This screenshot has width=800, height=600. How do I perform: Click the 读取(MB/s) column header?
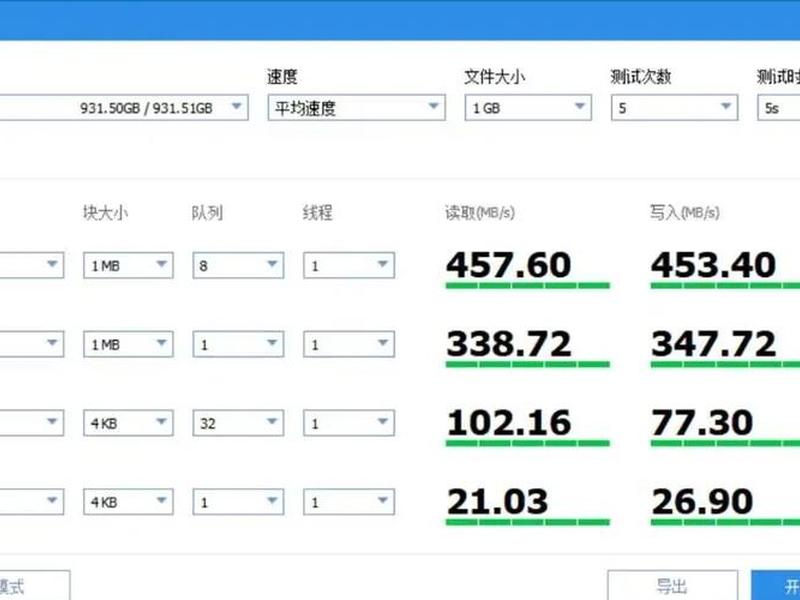(480, 212)
